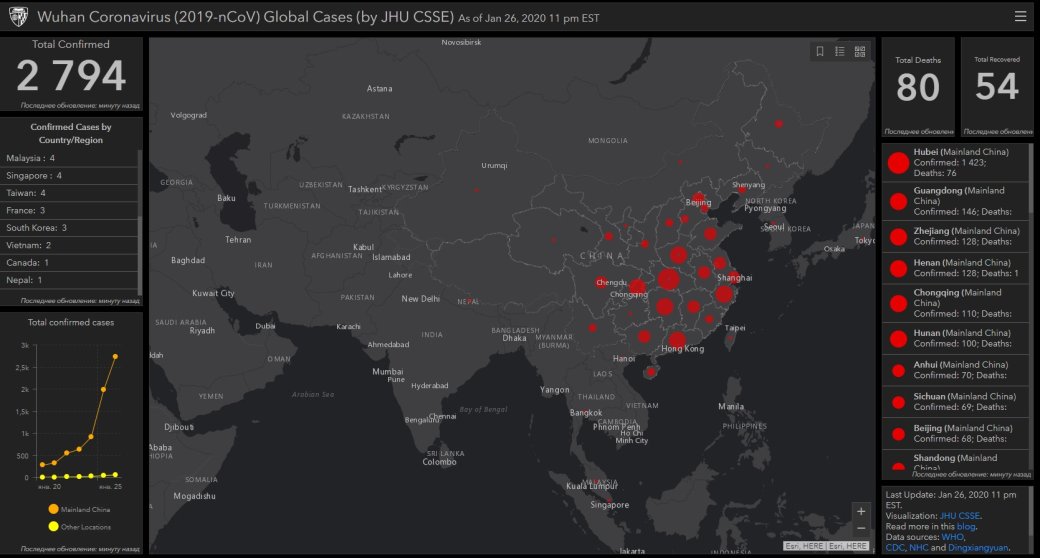Open the hamburger menu in the header
The image size is (1040, 558).
(1020, 16)
